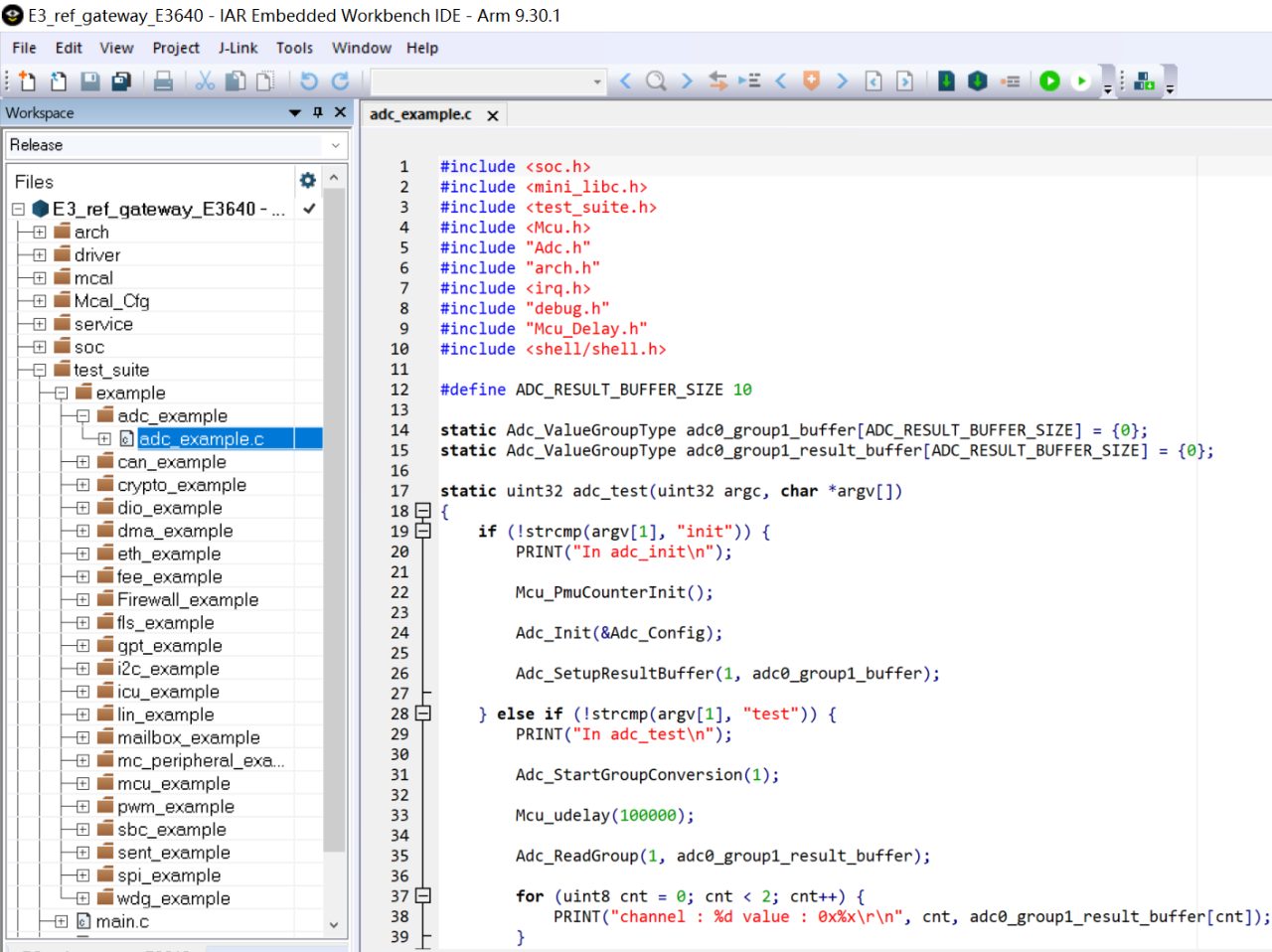Click the Undo arrow icon

tap(309, 81)
